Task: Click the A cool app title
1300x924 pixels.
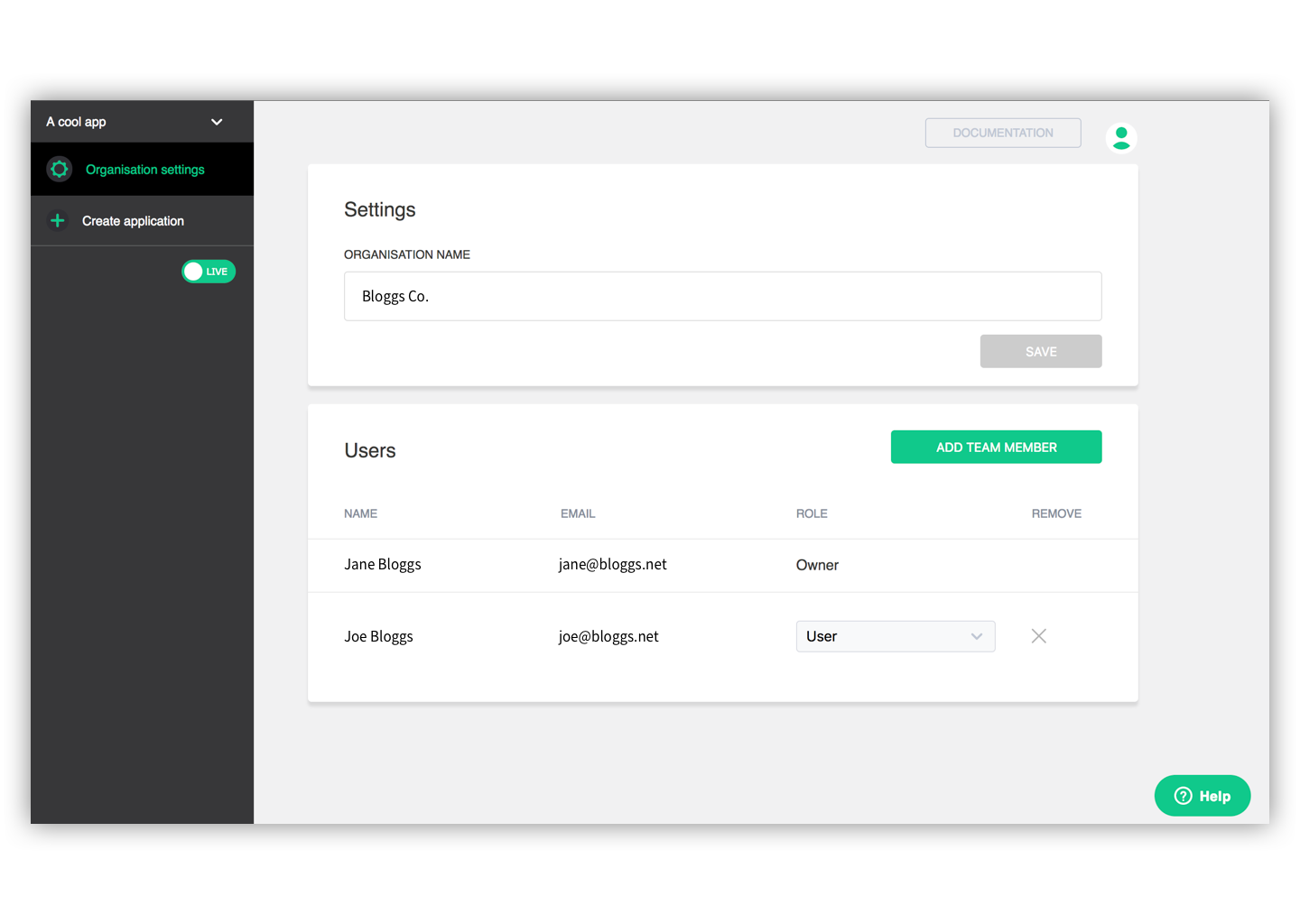Action: (76, 122)
